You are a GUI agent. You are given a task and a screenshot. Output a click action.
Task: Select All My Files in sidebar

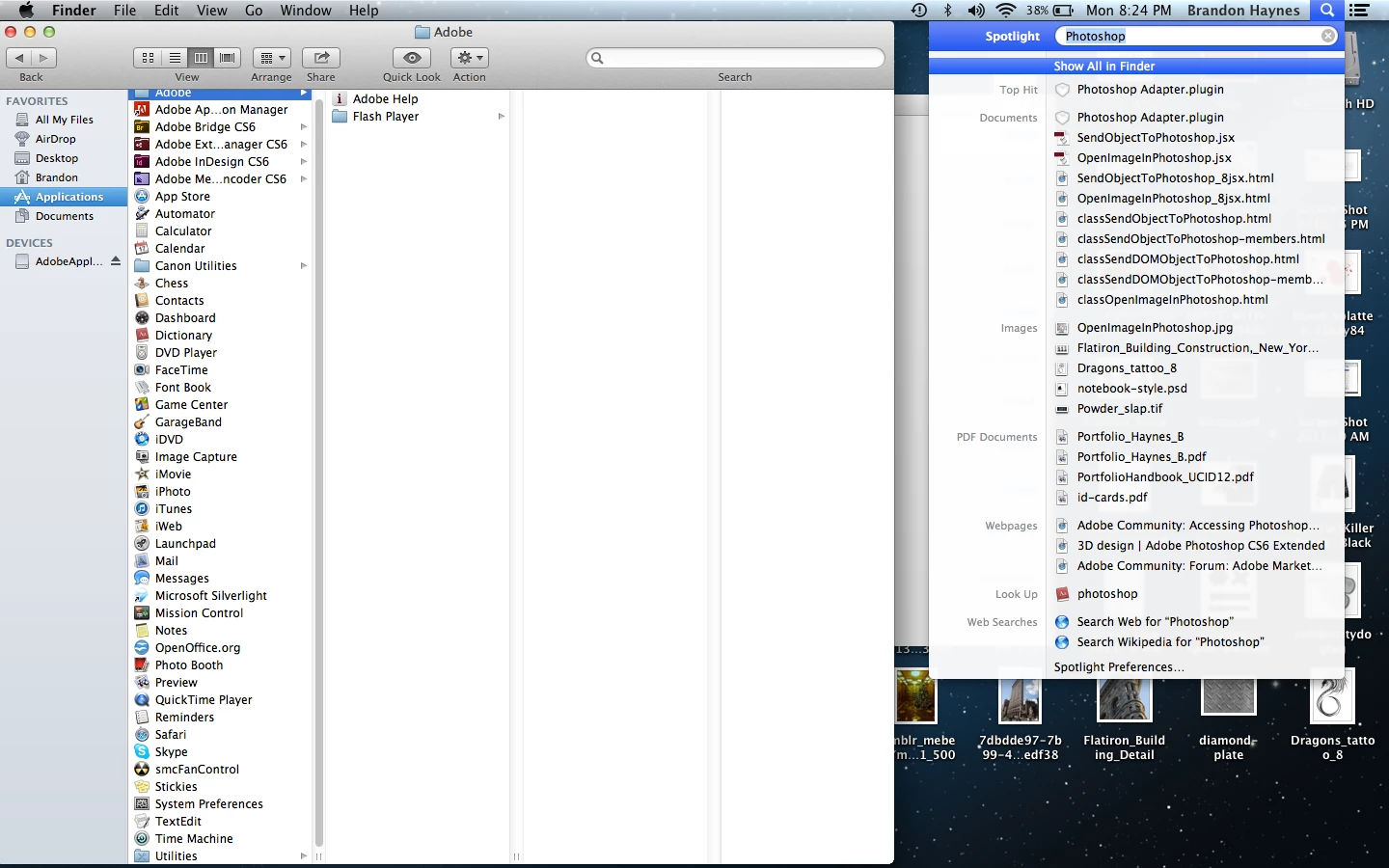click(64, 119)
